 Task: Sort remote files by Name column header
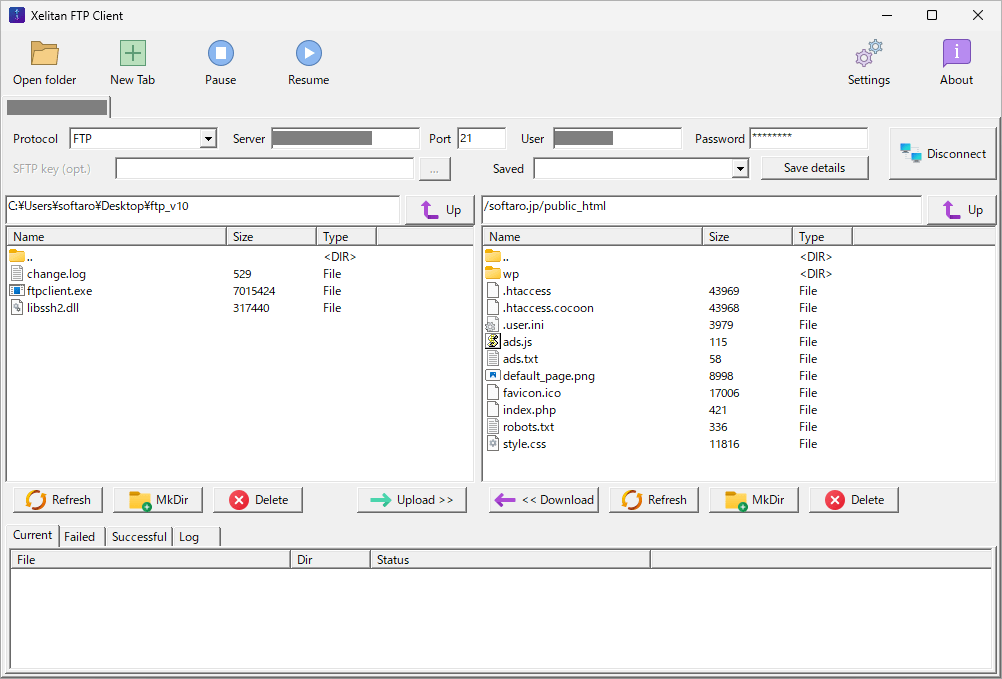(x=592, y=237)
